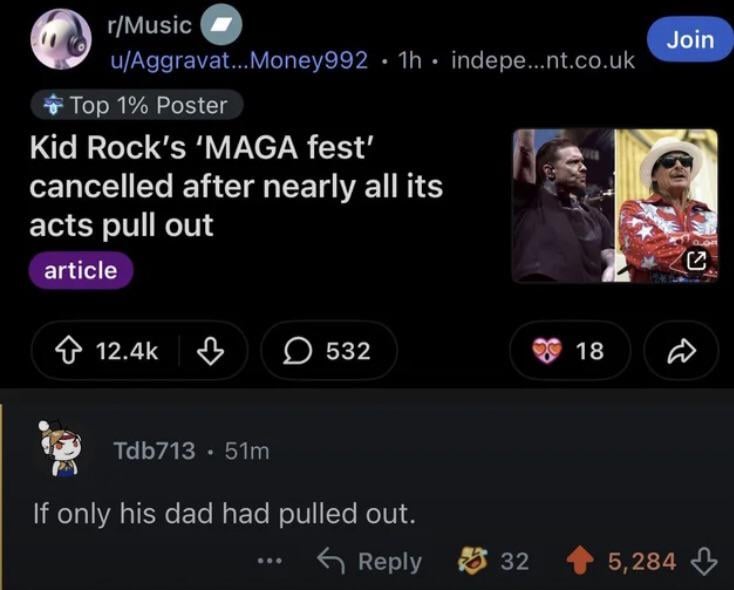The image size is (734, 590).
Task: Downvote Tdb713's comment
Action: click(704, 561)
